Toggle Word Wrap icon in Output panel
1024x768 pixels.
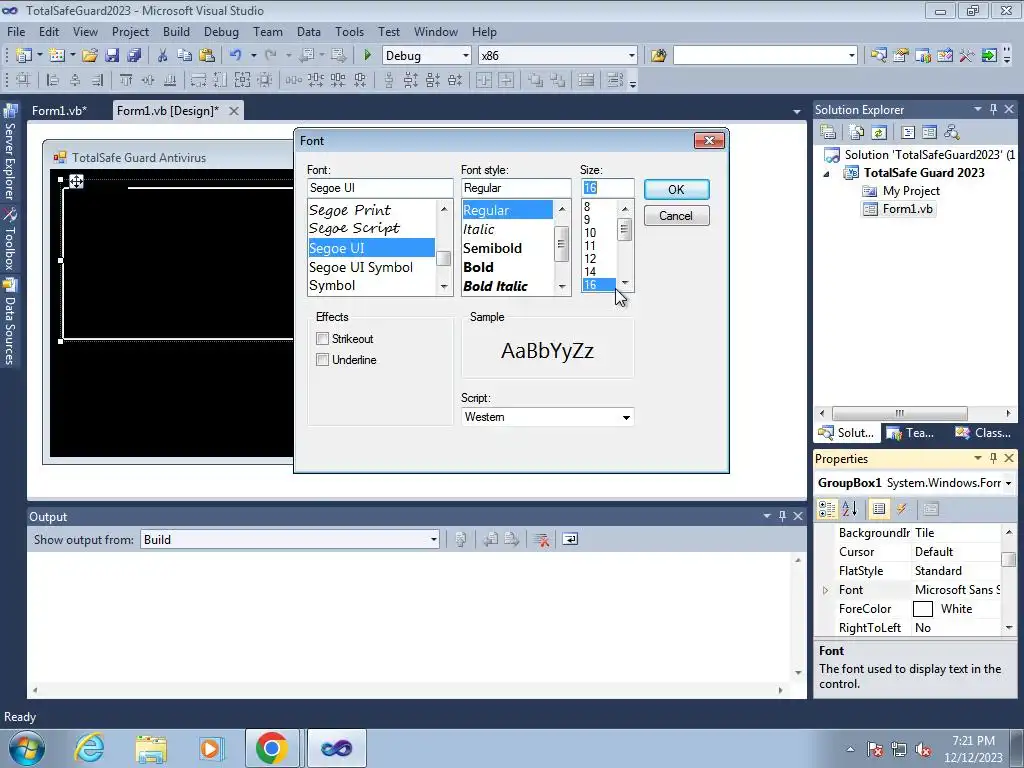coord(570,539)
